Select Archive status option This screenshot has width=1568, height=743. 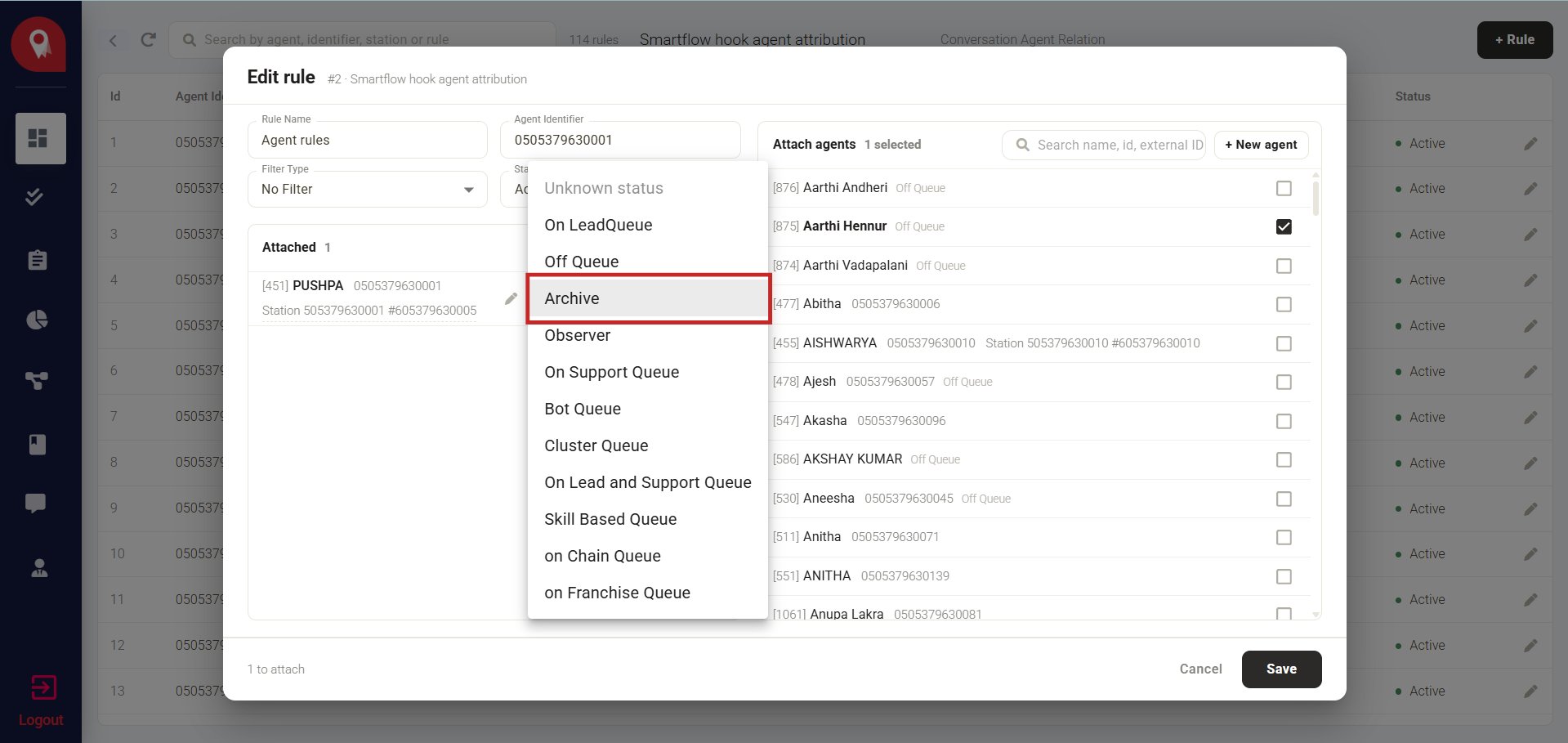coord(648,298)
